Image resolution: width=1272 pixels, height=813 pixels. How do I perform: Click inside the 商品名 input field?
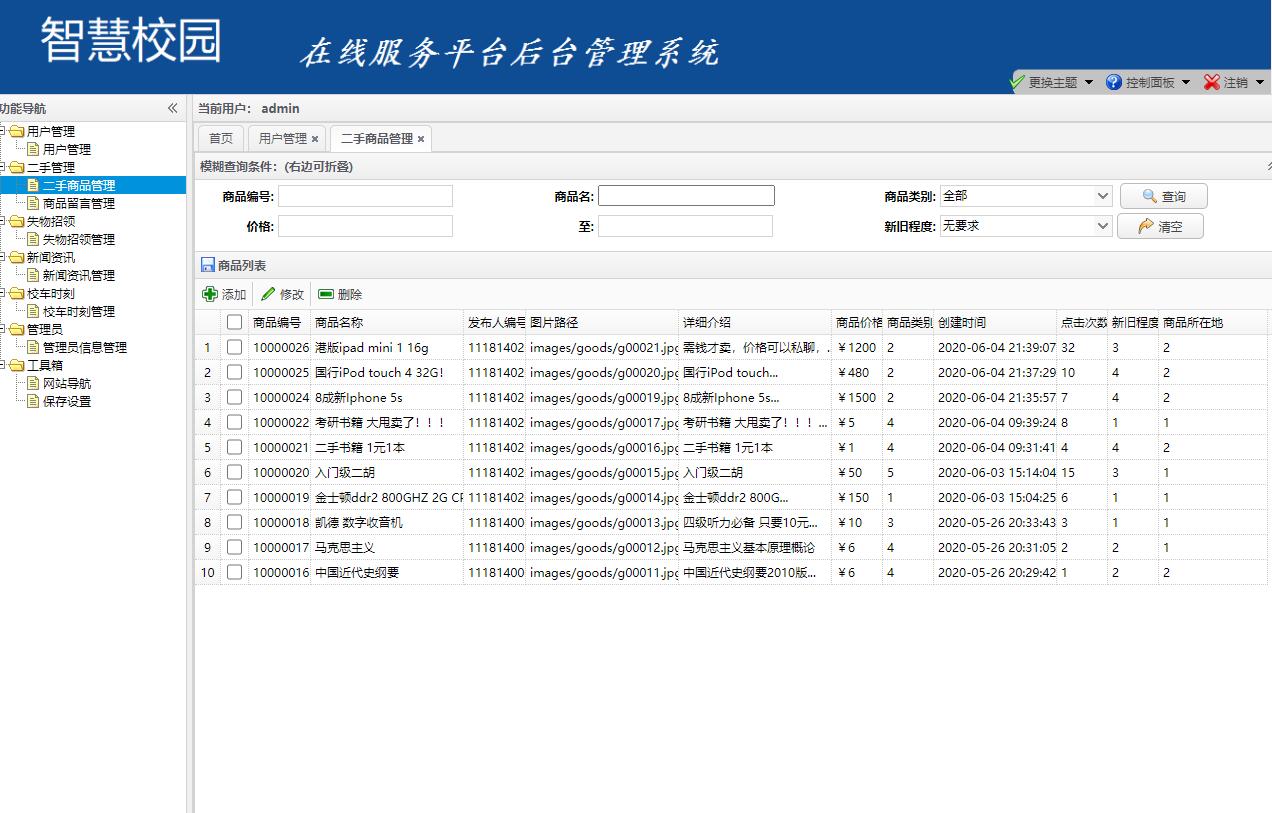click(x=685, y=195)
